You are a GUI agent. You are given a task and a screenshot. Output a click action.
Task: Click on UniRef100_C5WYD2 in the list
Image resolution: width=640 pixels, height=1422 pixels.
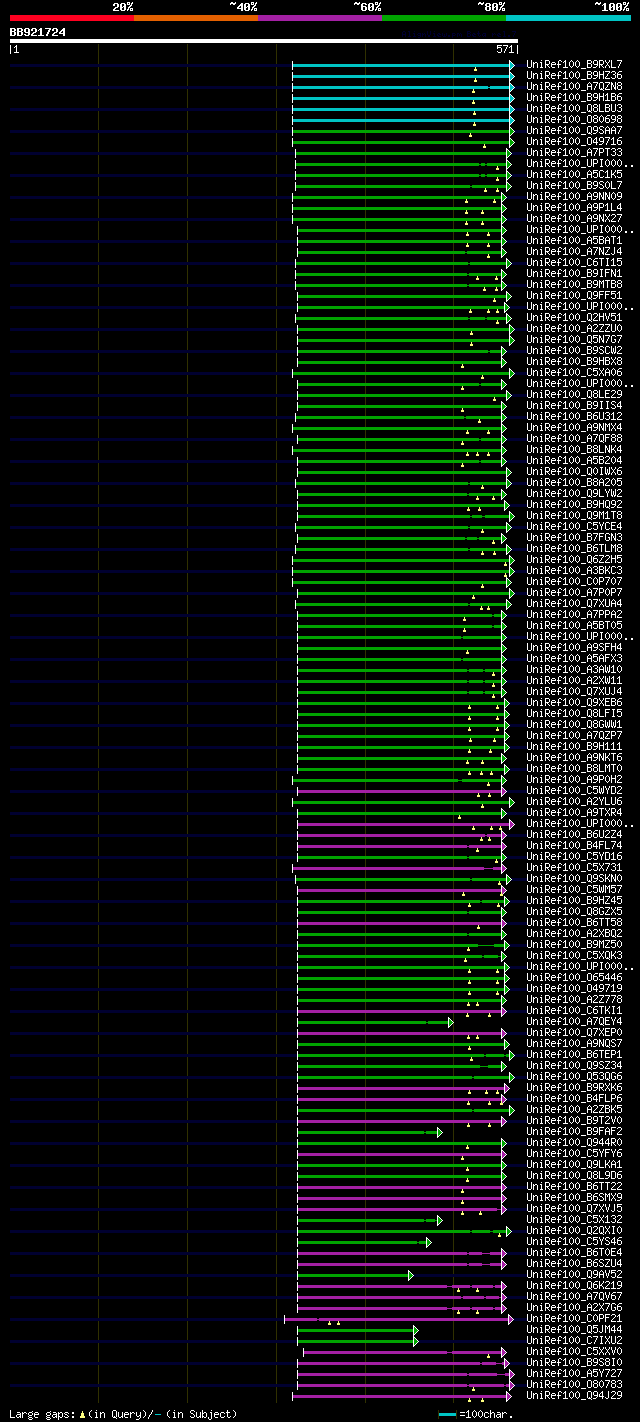[574, 790]
